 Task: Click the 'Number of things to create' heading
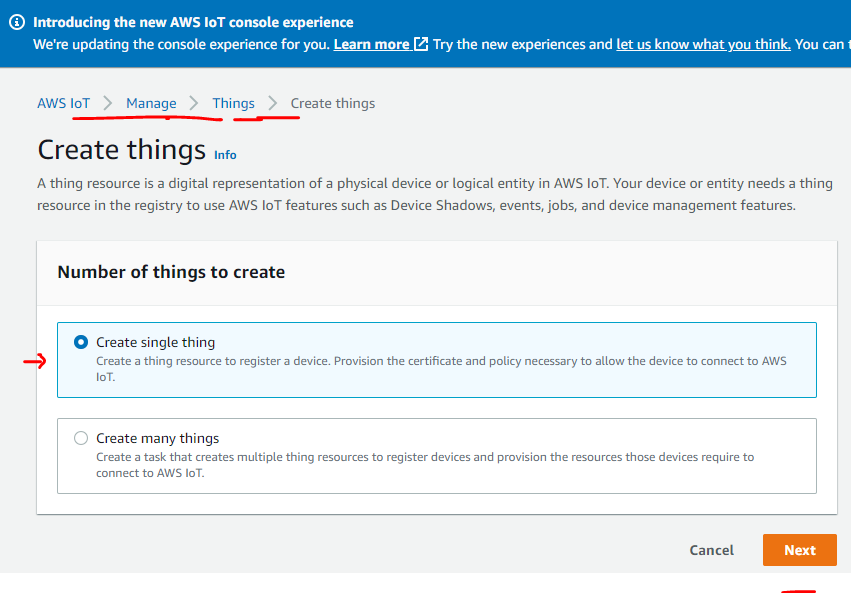171,272
